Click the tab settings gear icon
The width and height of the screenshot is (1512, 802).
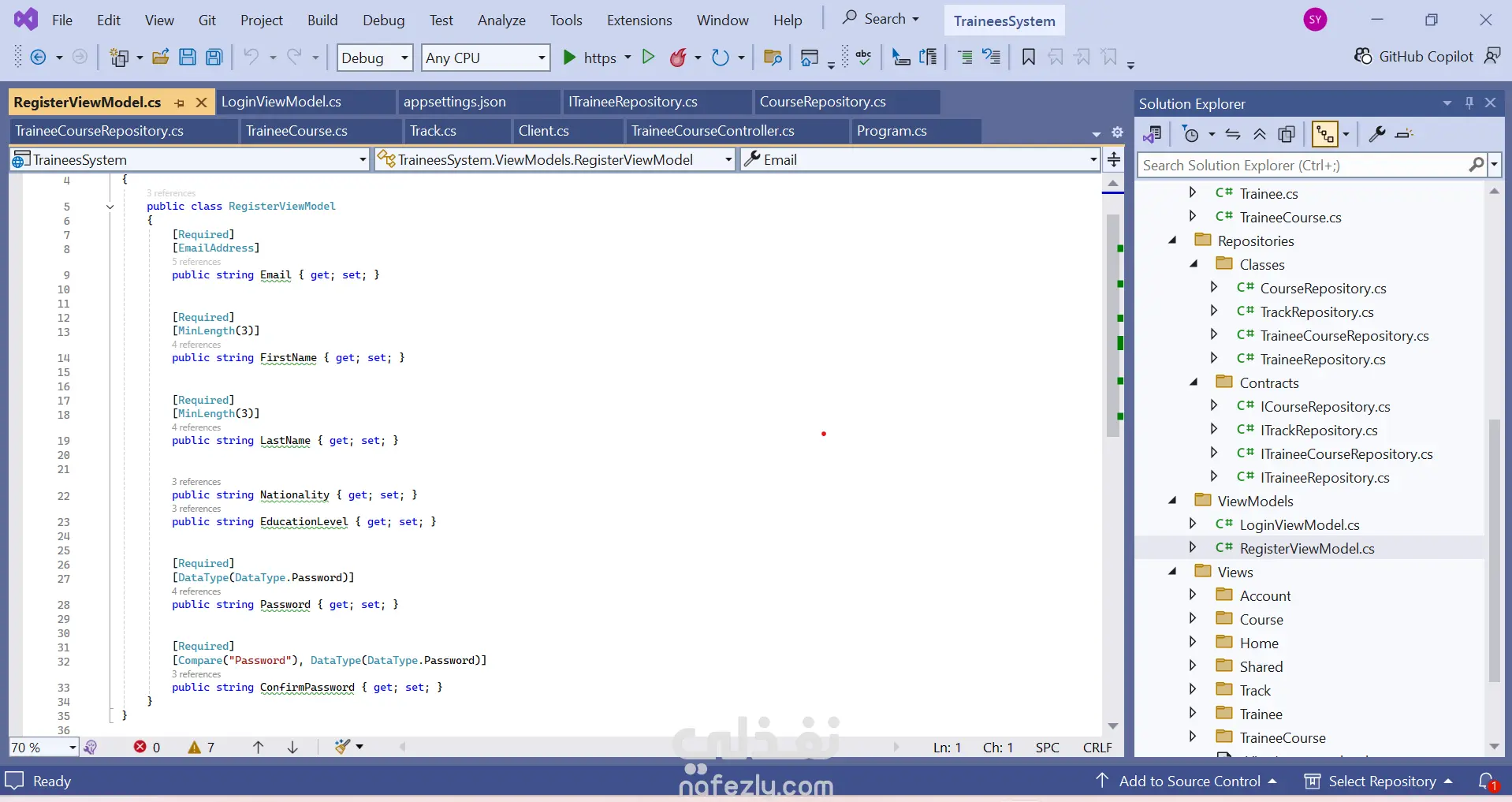point(1117,132)
